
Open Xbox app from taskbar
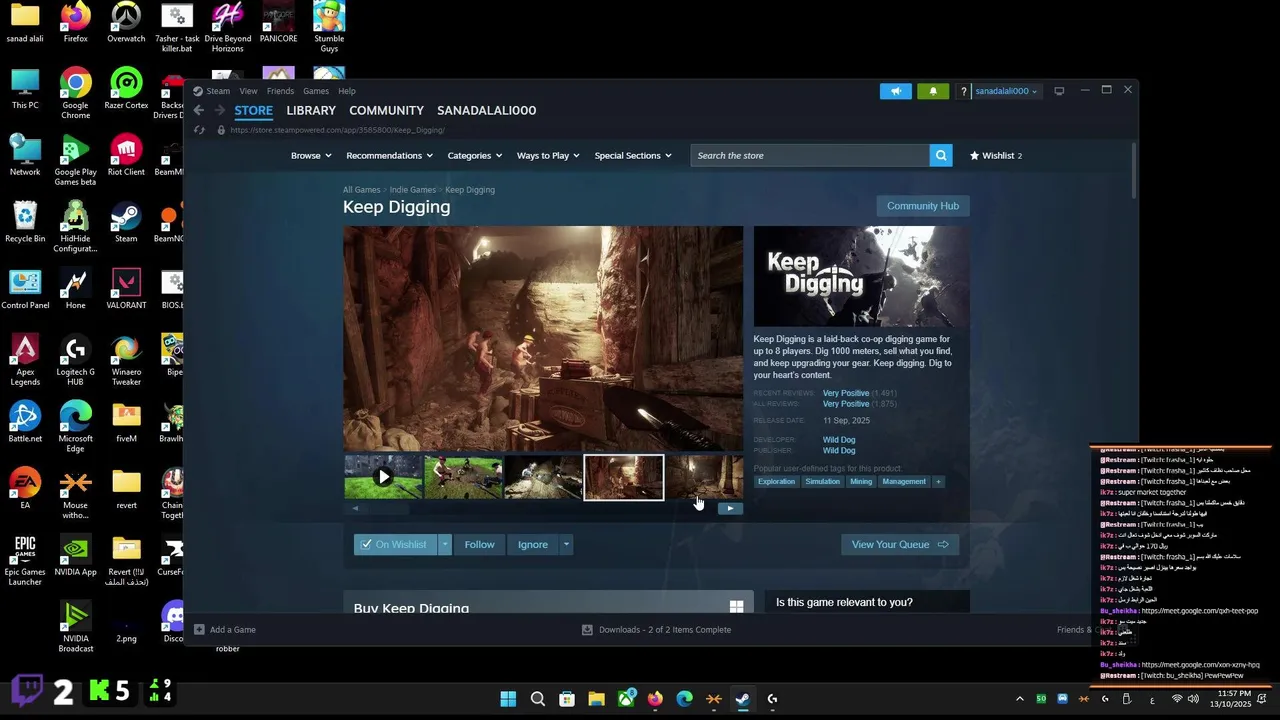pos(626,699)
